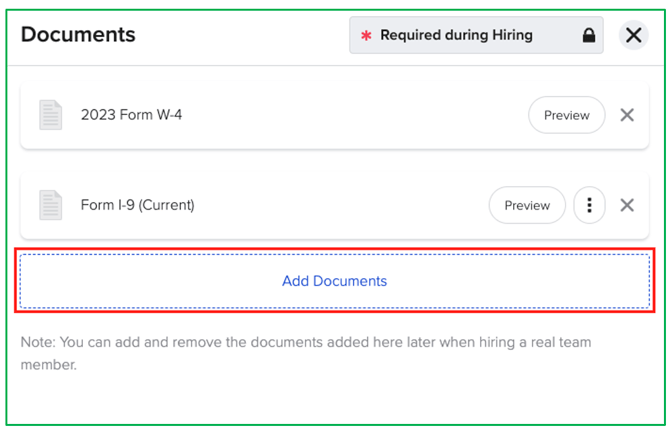Click the empty space left of the hiring badge
670x434 pixels.
point(240,35)
